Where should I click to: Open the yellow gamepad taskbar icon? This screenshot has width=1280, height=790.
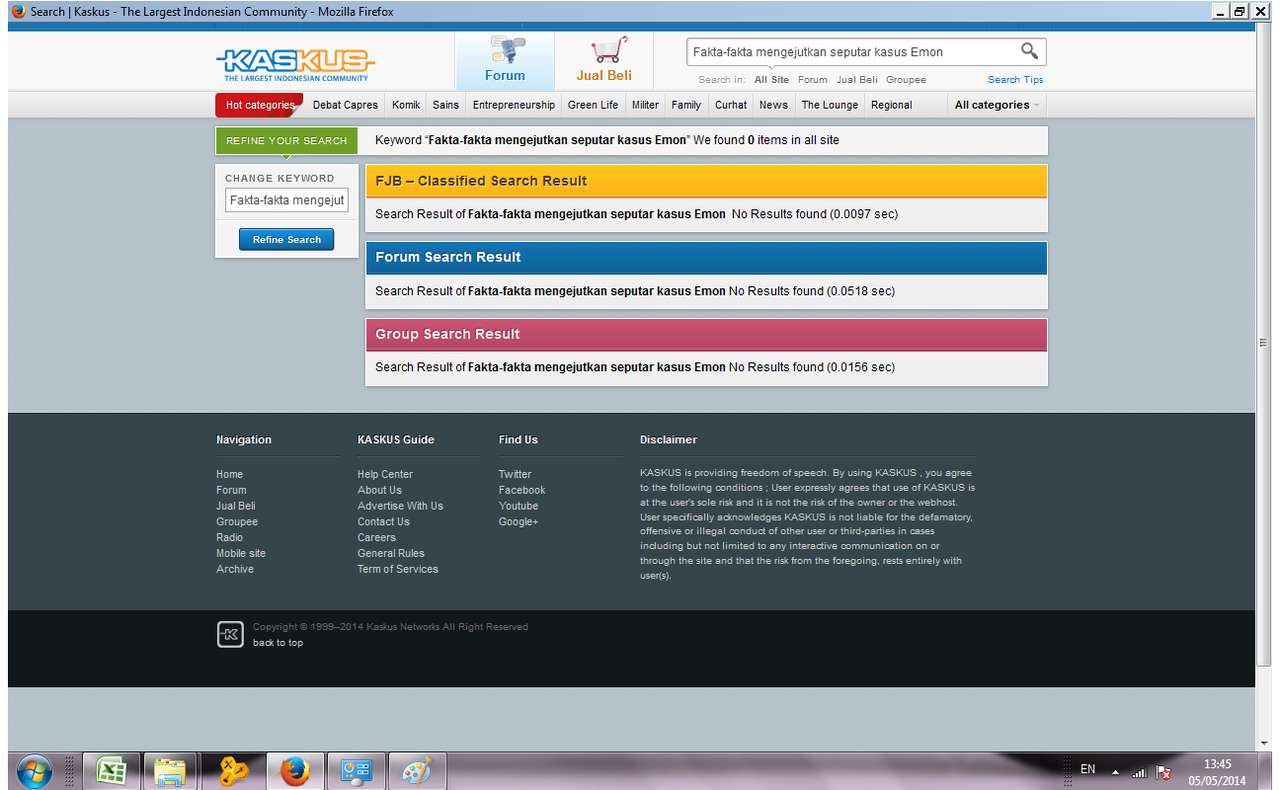click(x=233, y=771)
